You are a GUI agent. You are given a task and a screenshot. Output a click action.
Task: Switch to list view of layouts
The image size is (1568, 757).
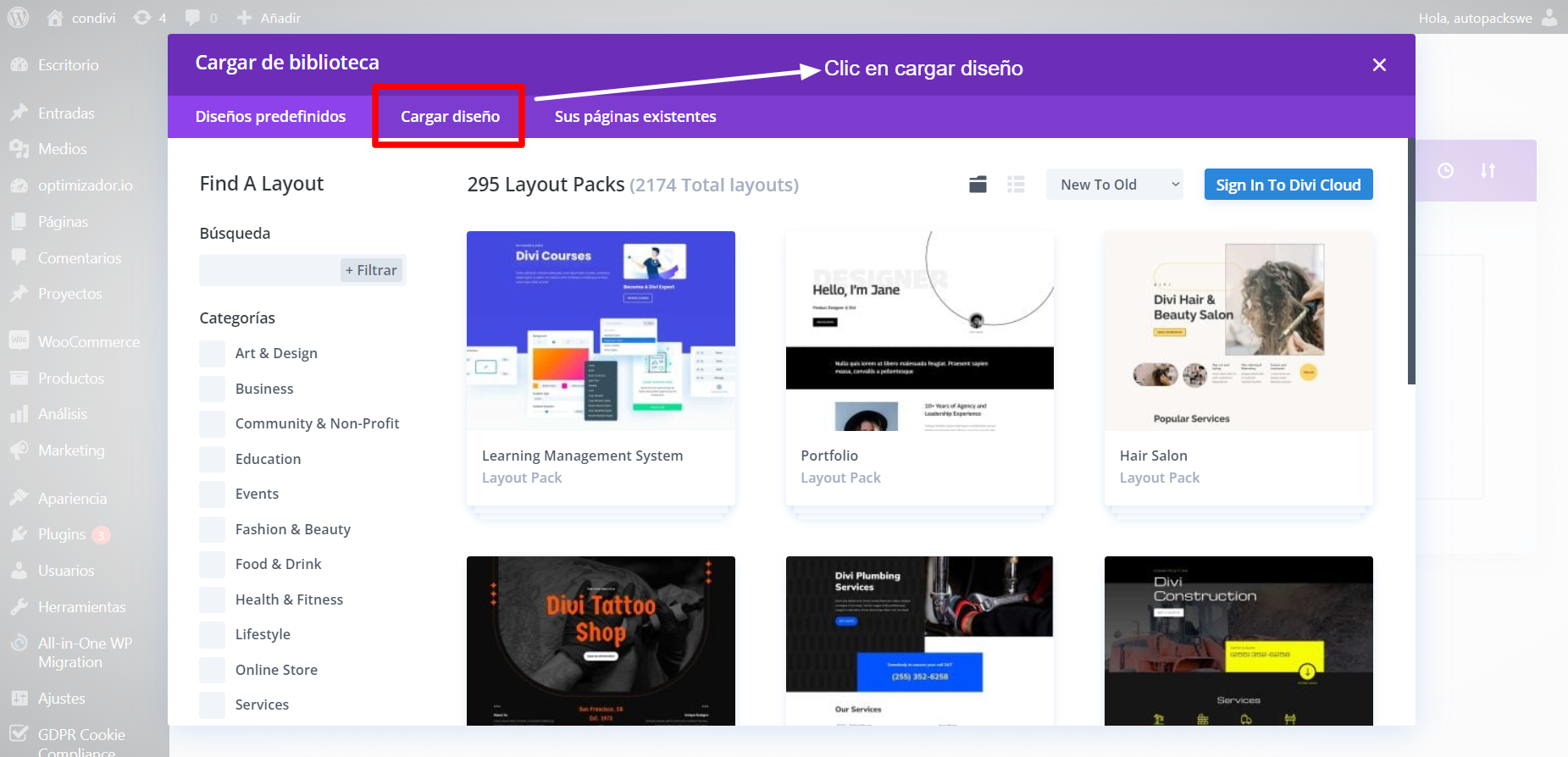point(1016,184)
